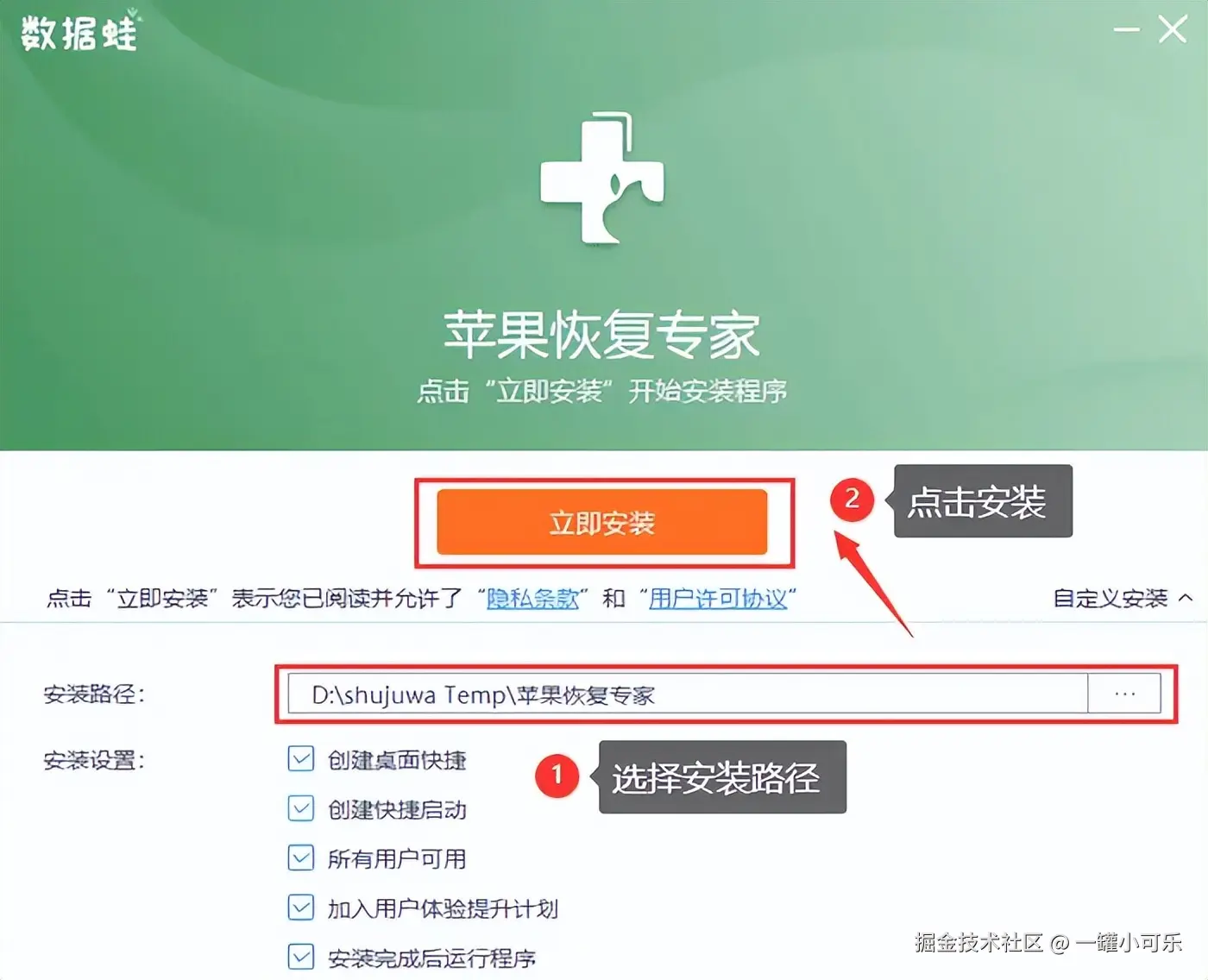Click the 安装路径 text field

[688, 694]
